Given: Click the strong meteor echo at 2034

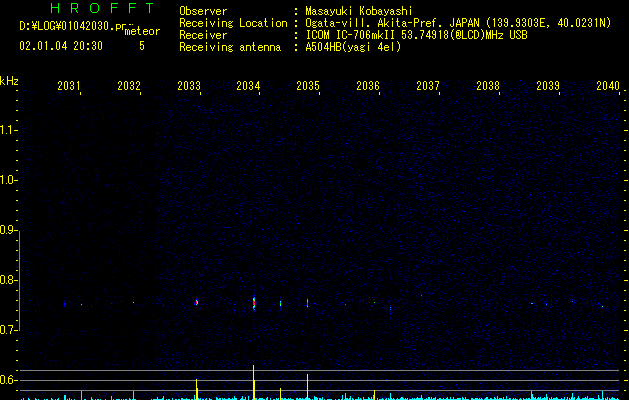Looking at the screenshot, I should point(254,303).
